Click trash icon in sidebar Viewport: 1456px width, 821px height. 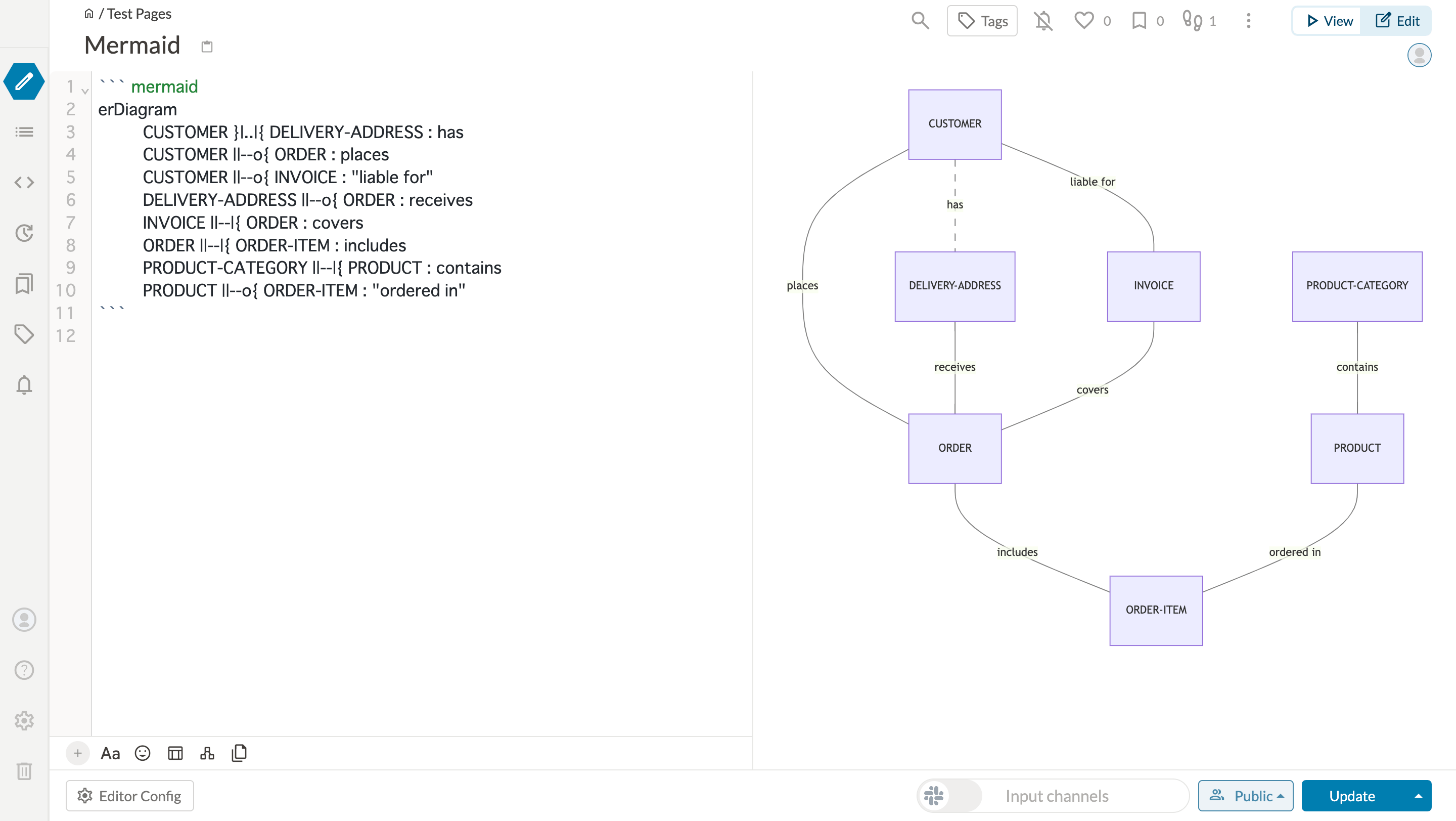pyautogui.click(x=24, y=771)
